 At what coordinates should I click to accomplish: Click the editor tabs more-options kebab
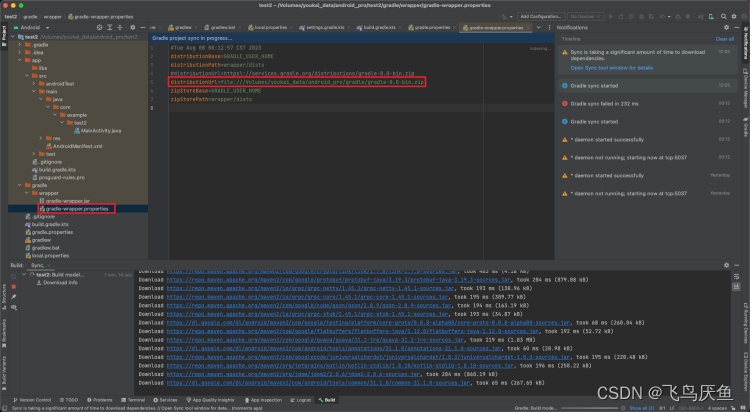(549, 28)
